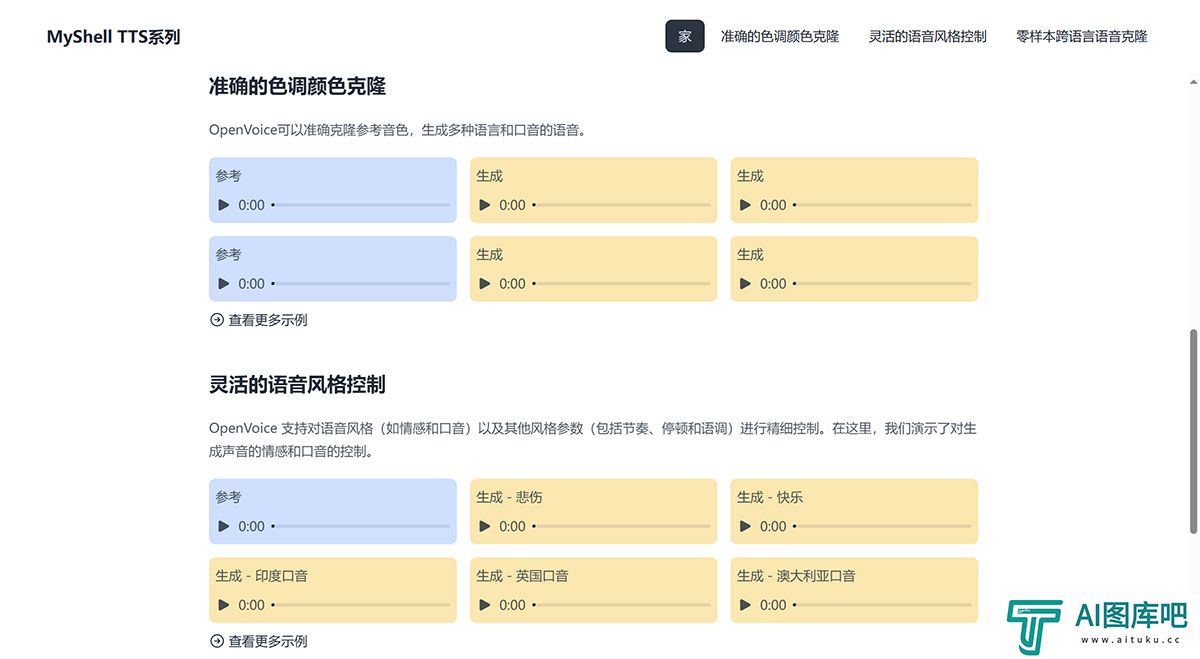Click the 生成 - 澳大利亚口音 card label
Image resolution: width=1200 pixels, height=659 pixels.
coord(796,576)
